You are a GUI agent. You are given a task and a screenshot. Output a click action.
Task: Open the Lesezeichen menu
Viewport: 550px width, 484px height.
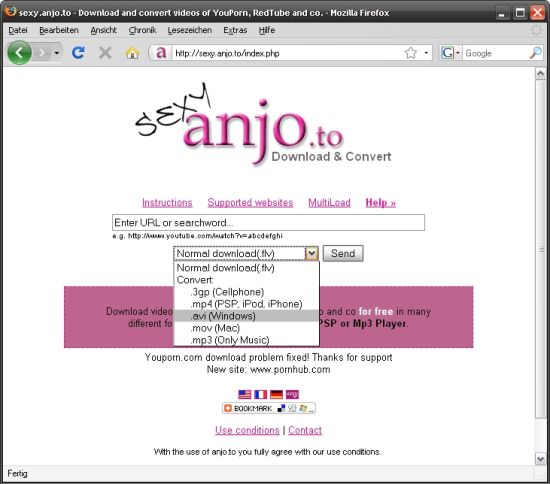190,30
